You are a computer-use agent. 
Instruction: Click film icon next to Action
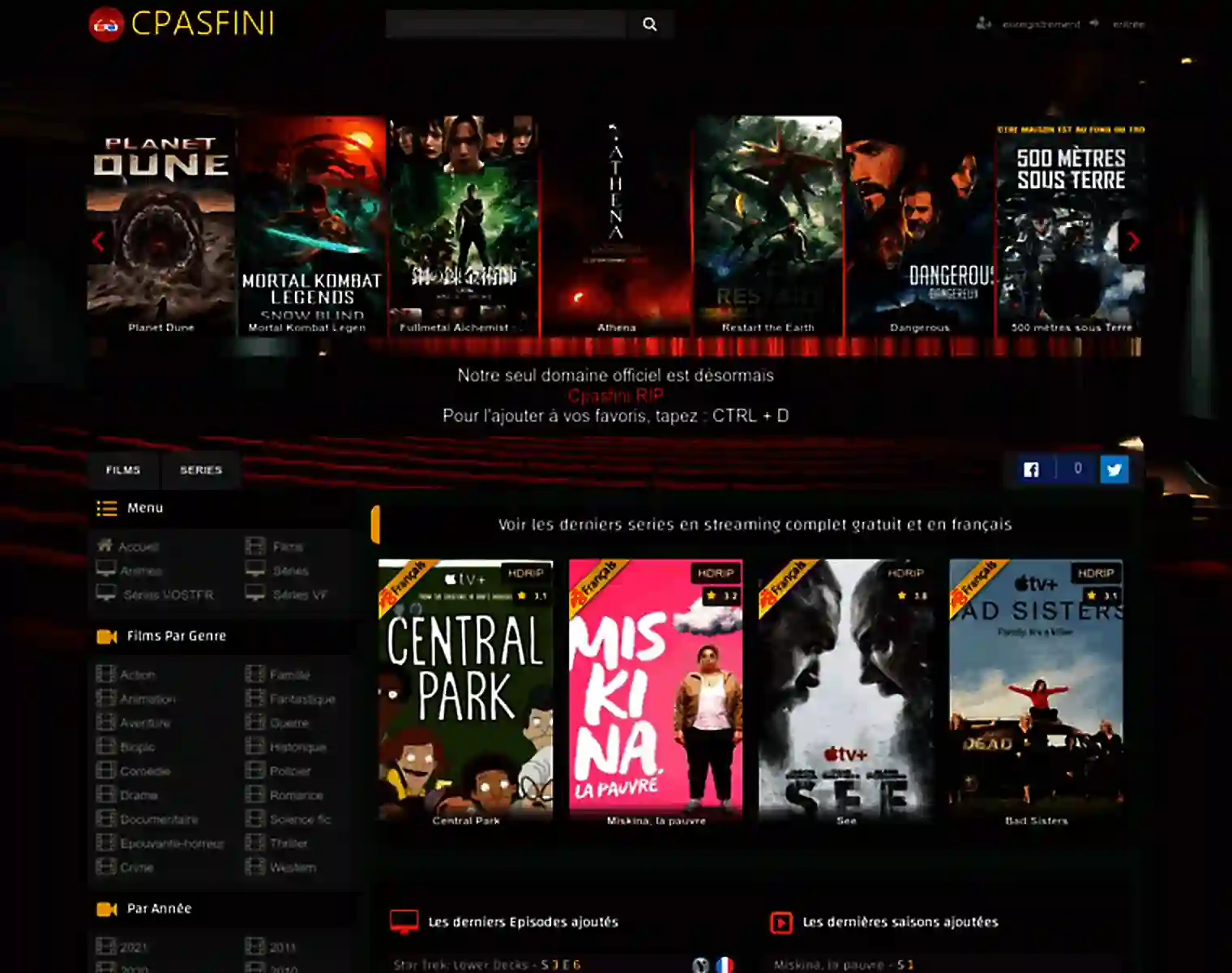click(x=105, y=674)
